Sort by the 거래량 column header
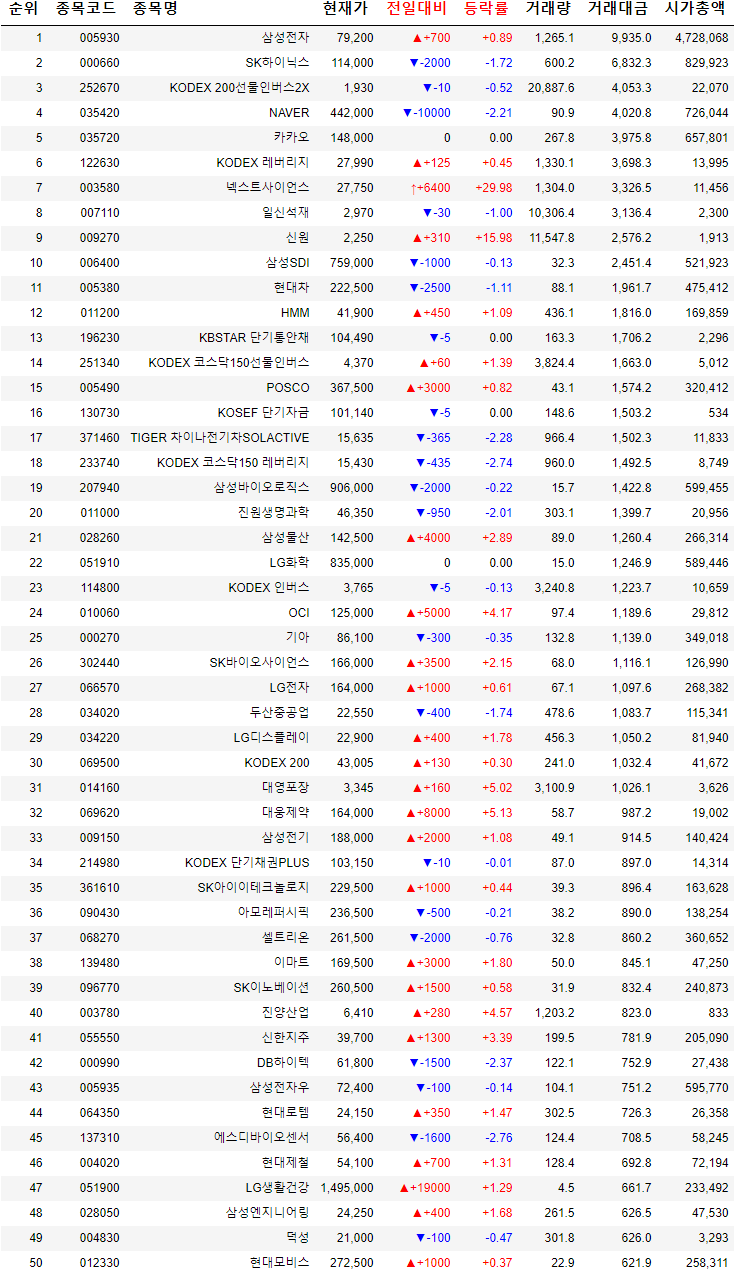This screenshot has width=735, height=1270. [548, 9]
